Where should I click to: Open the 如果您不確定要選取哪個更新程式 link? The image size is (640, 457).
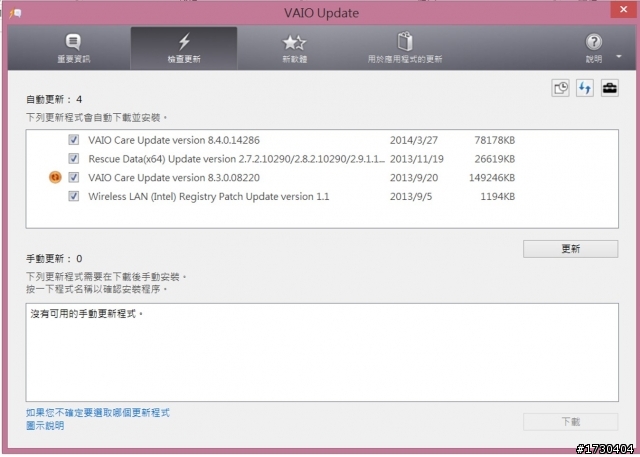pyautogui.click(x=98, y=413)
